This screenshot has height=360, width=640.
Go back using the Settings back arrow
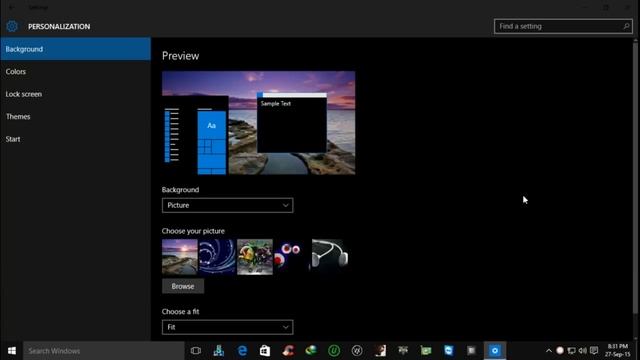coord(11,7)
